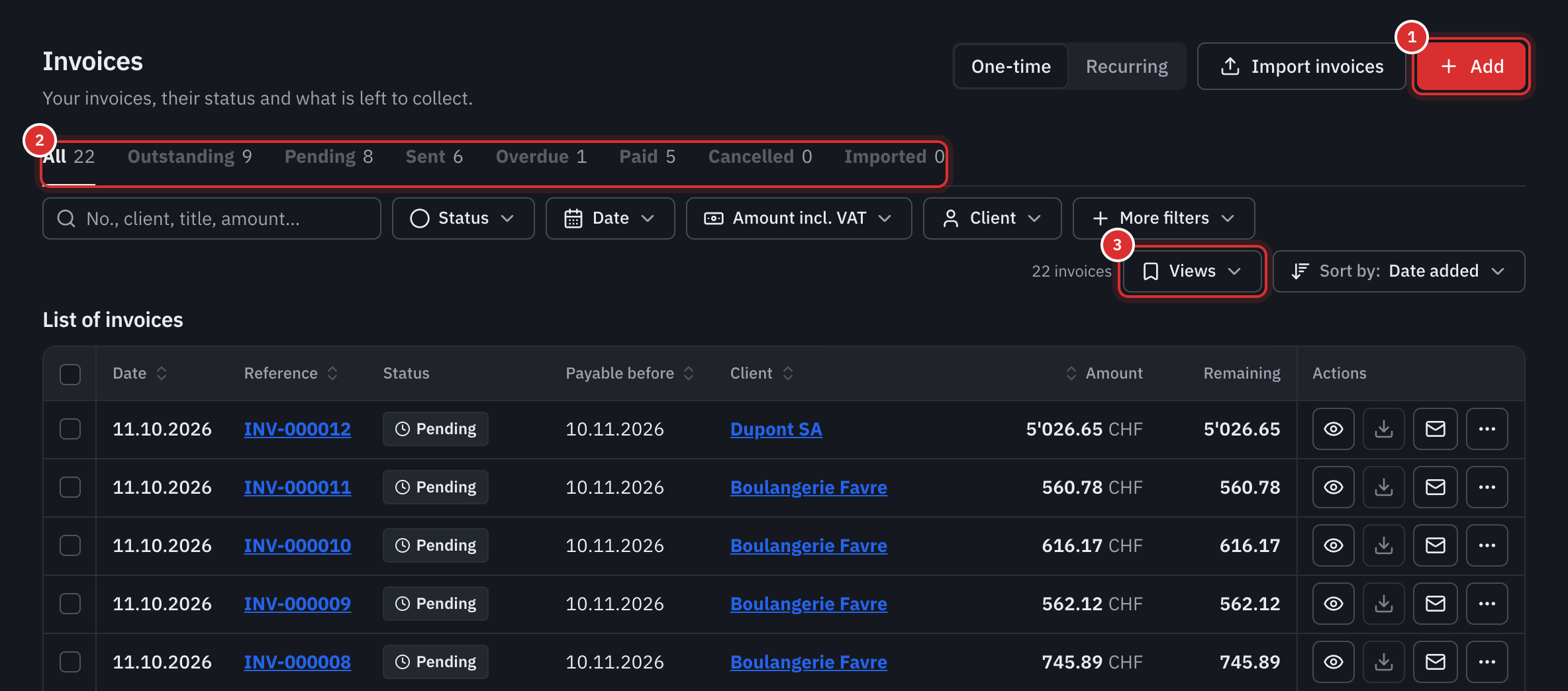Email invoice INV-000012 with envelope icon
1568x691 pixels.
pyautogui.click(x=1435, y=429)
